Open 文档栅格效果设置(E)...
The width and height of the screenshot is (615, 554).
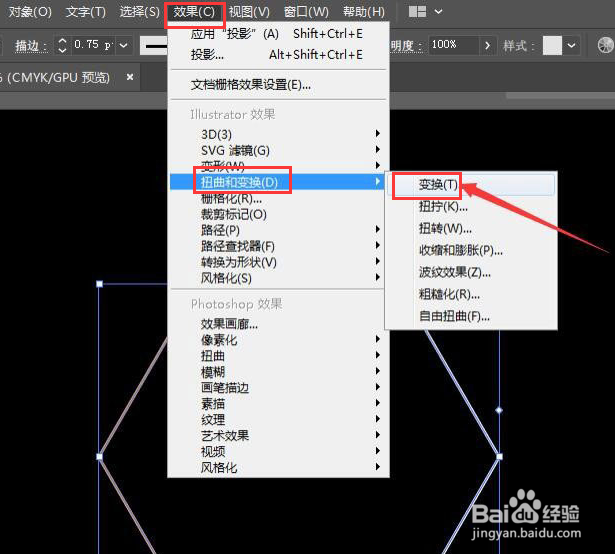(x=277, y=84)
